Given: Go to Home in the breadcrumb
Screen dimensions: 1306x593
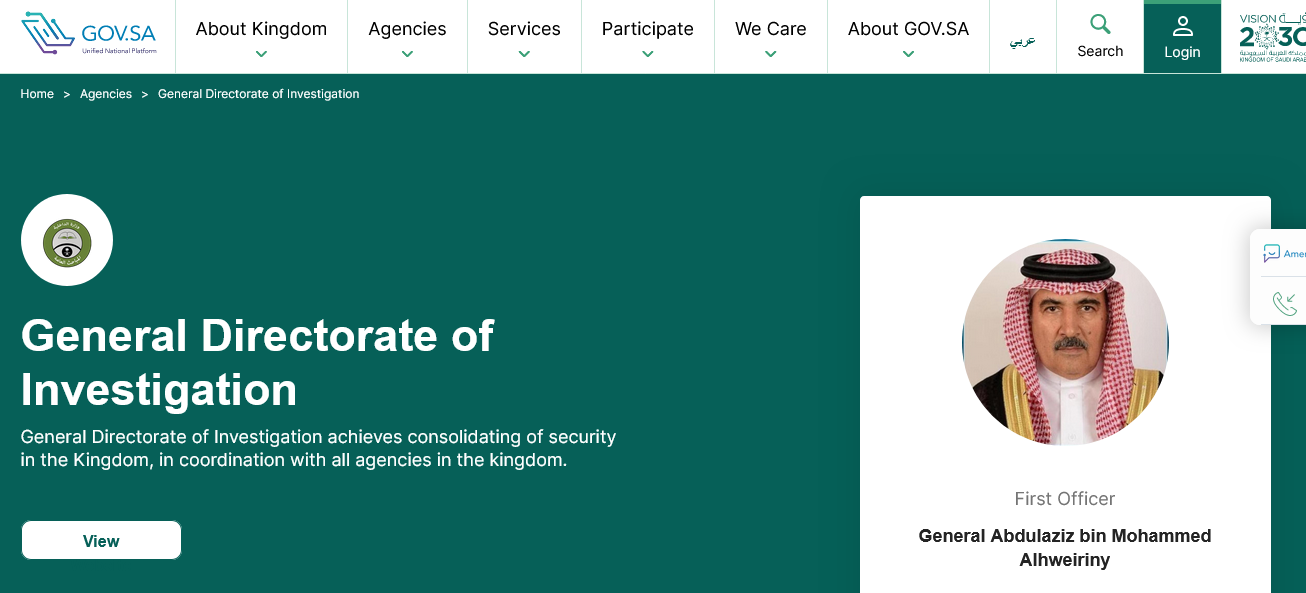Looking at the screenshot, I should point(37,94).
